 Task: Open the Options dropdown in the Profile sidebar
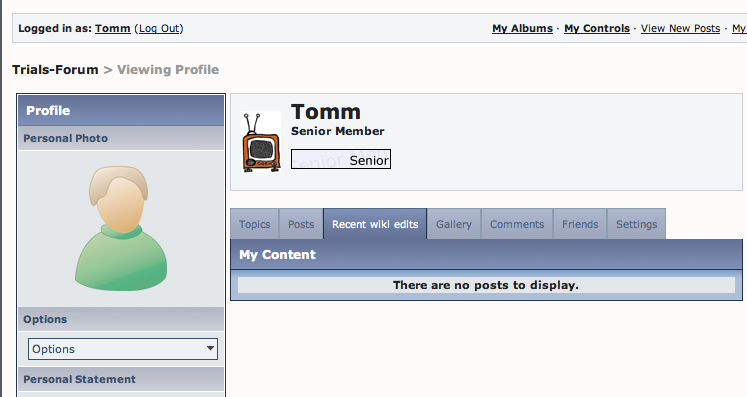pos(122,349)
